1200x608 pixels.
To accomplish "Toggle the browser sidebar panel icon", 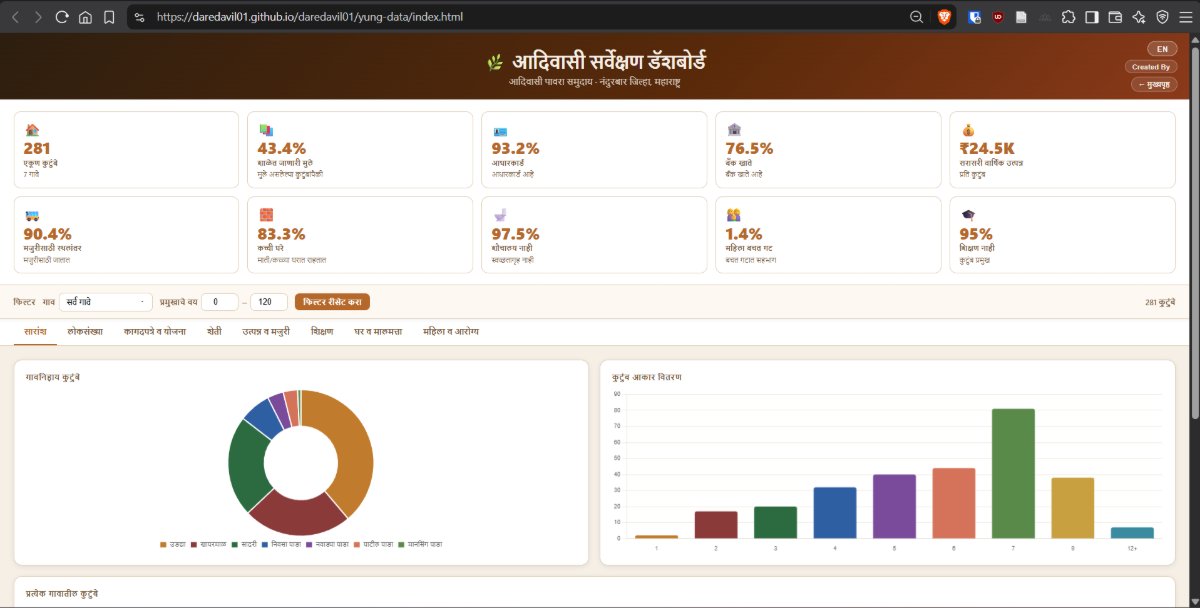I will [x=1091, y=17].
